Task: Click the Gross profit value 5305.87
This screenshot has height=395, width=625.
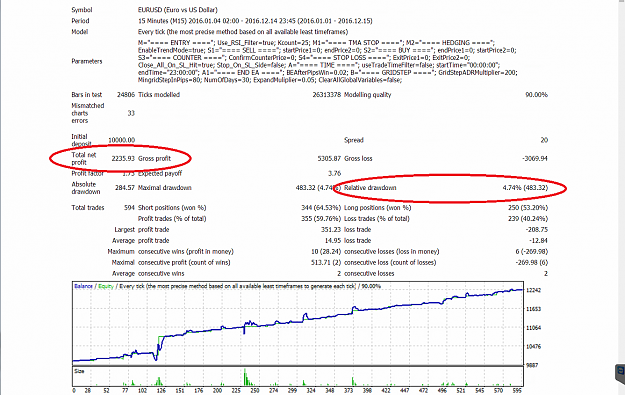Action: pos(329,159)
